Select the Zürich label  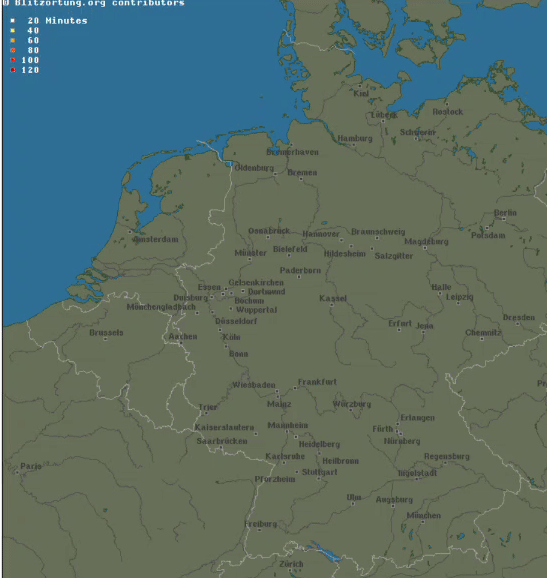291,564
